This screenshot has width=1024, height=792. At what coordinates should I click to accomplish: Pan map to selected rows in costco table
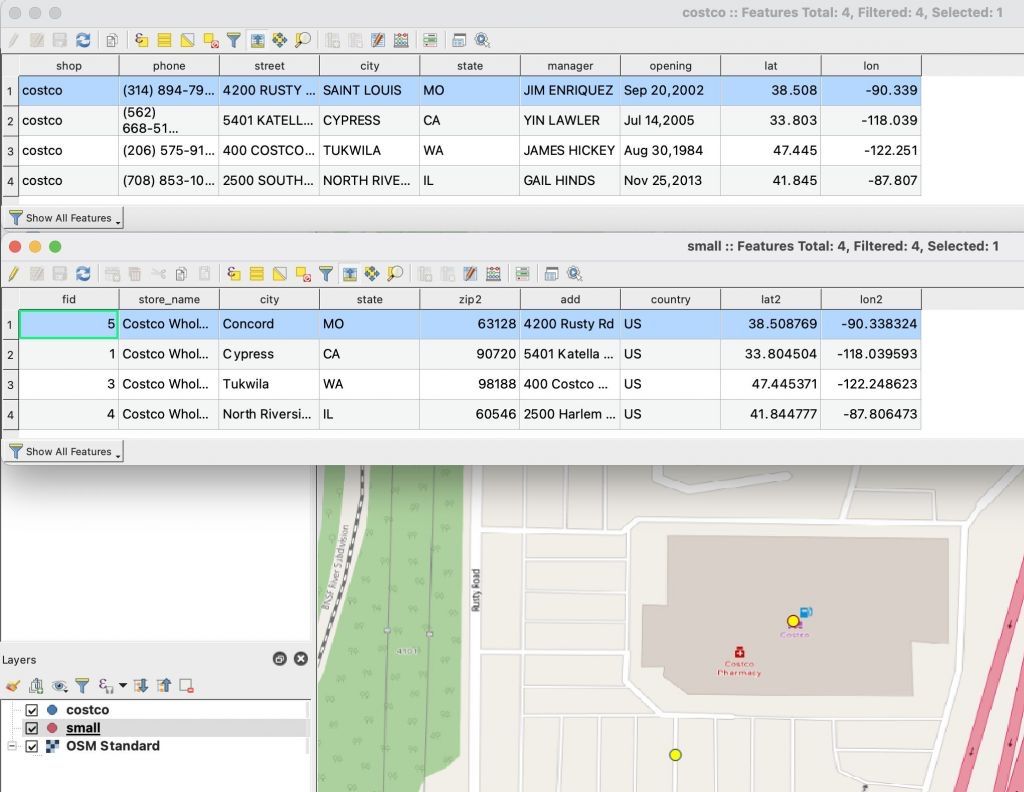point(280,40)
